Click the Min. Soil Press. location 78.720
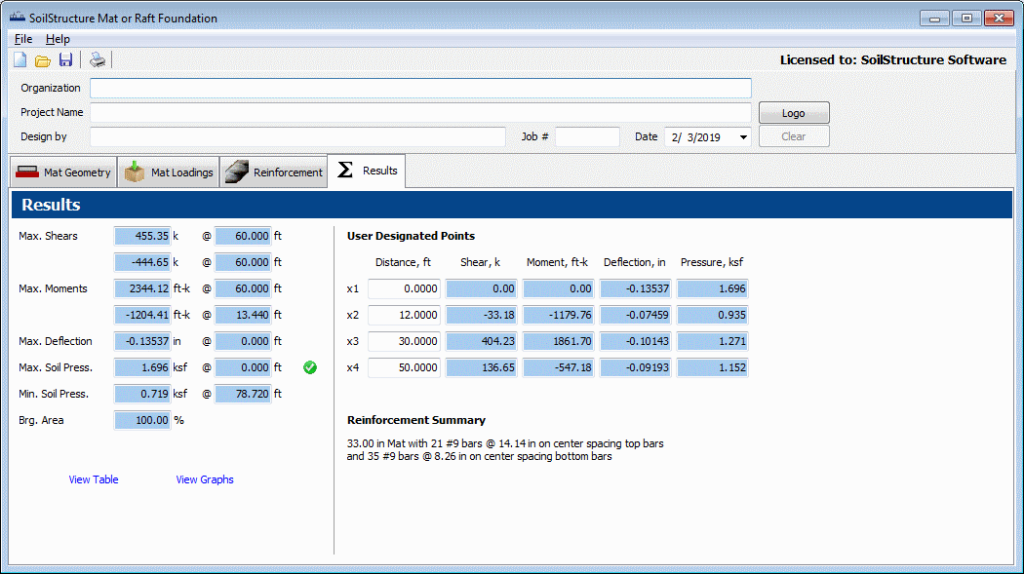Screen dimensions: 1024x574 [243, 394]
